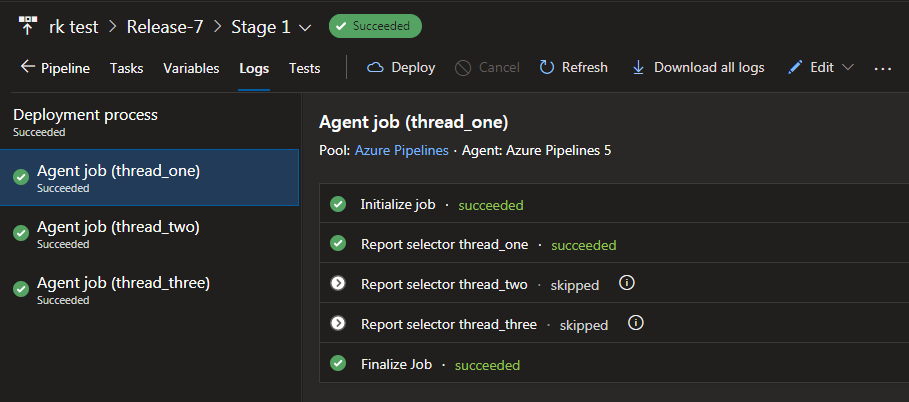This screenshot has width=909, height=402.
Task: Click the Succeeded status badge
Action: click(375, 26)
